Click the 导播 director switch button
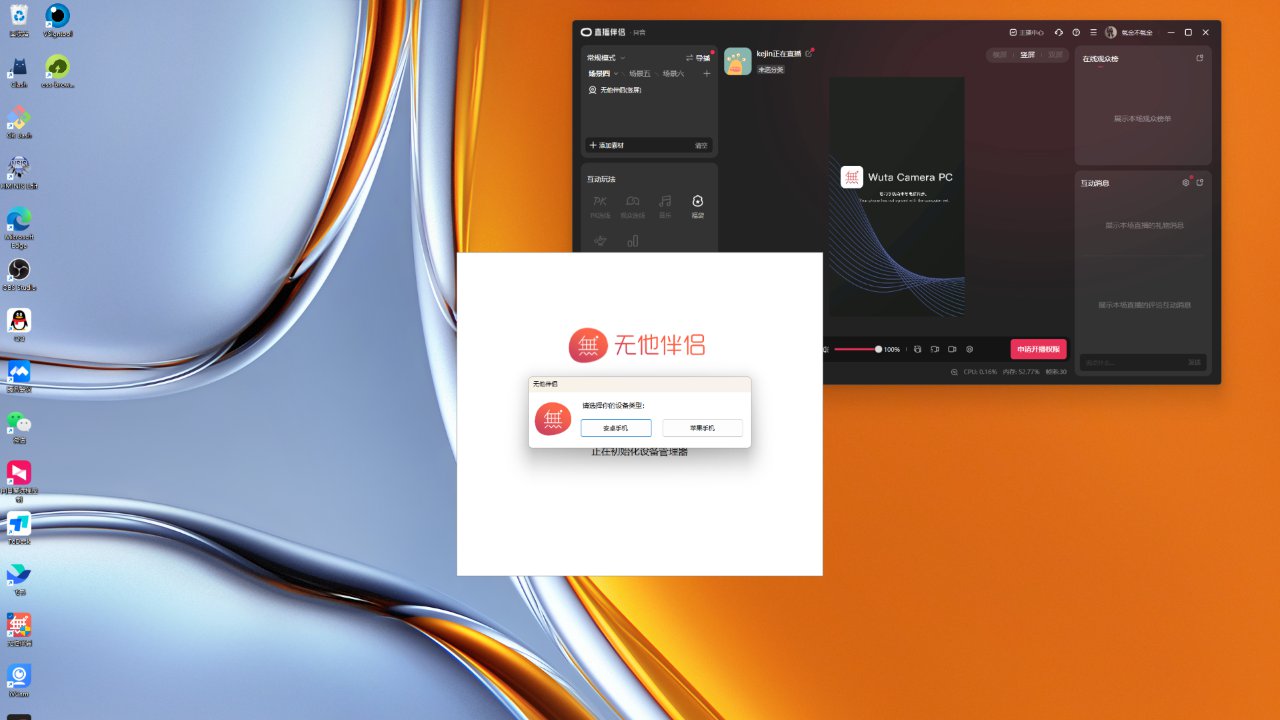Image resolution: width=1280 pixels, height=720 pixels. tap(698, 58)
